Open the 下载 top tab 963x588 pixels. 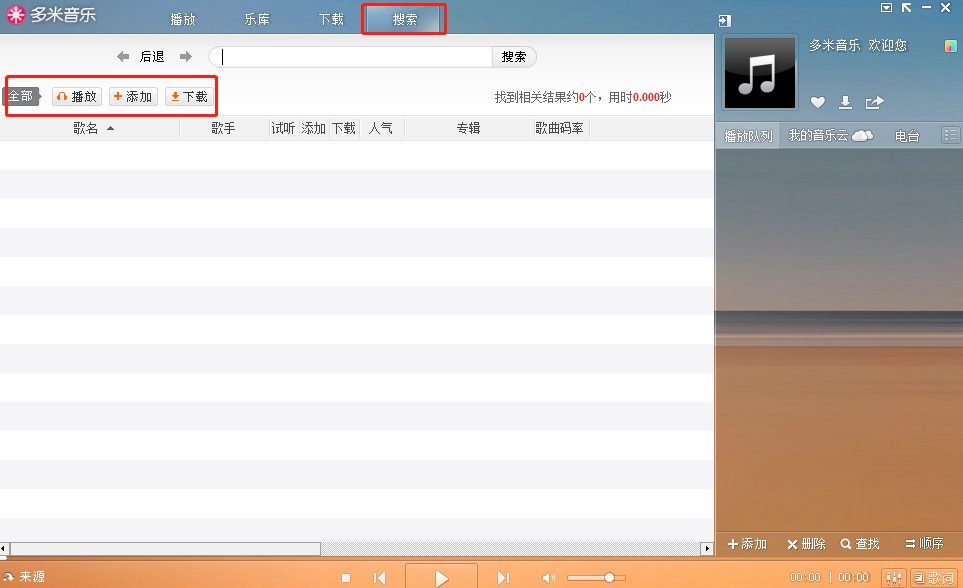pos(331,19)
